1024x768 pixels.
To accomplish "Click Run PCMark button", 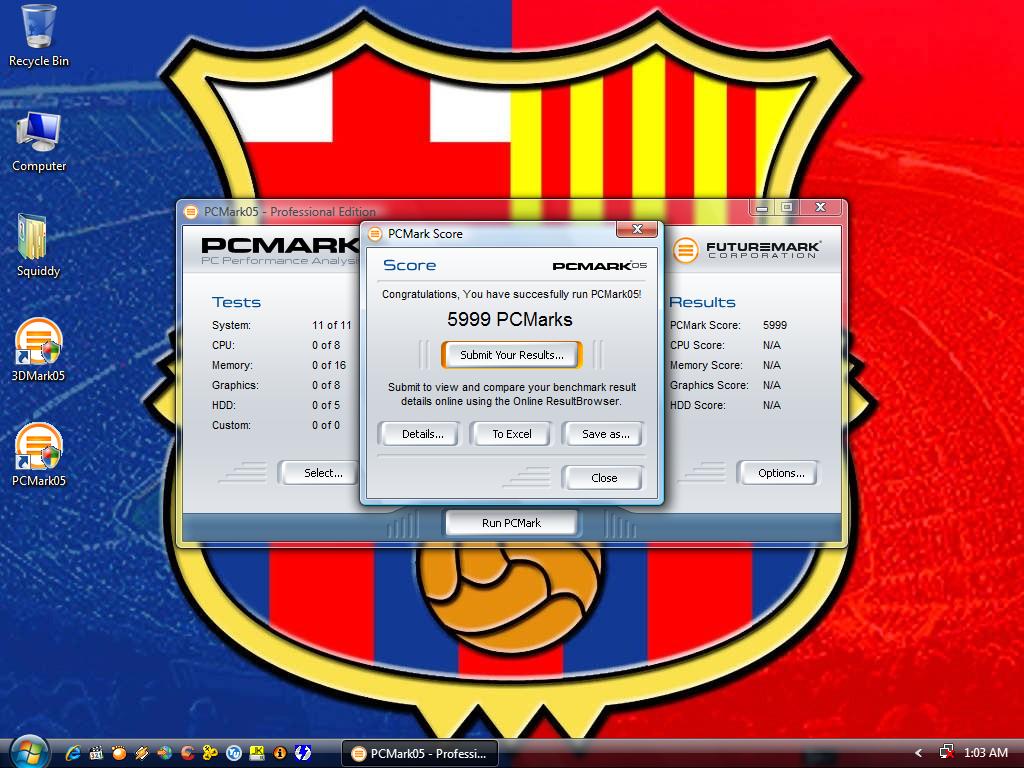I will (511, 522).
